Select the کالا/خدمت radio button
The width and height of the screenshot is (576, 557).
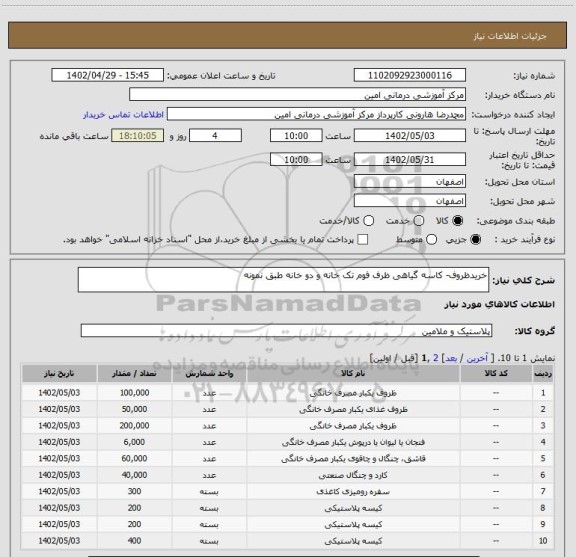(368, 221)
